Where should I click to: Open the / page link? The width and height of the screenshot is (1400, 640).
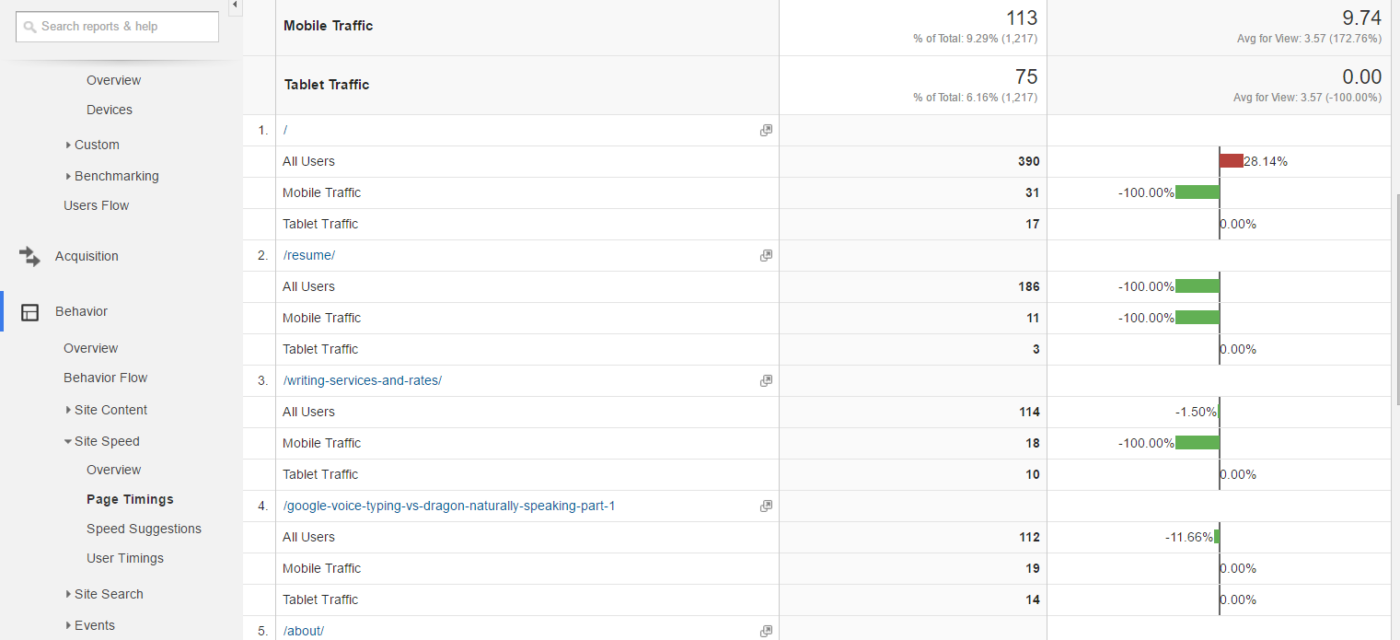pos(285,130)
